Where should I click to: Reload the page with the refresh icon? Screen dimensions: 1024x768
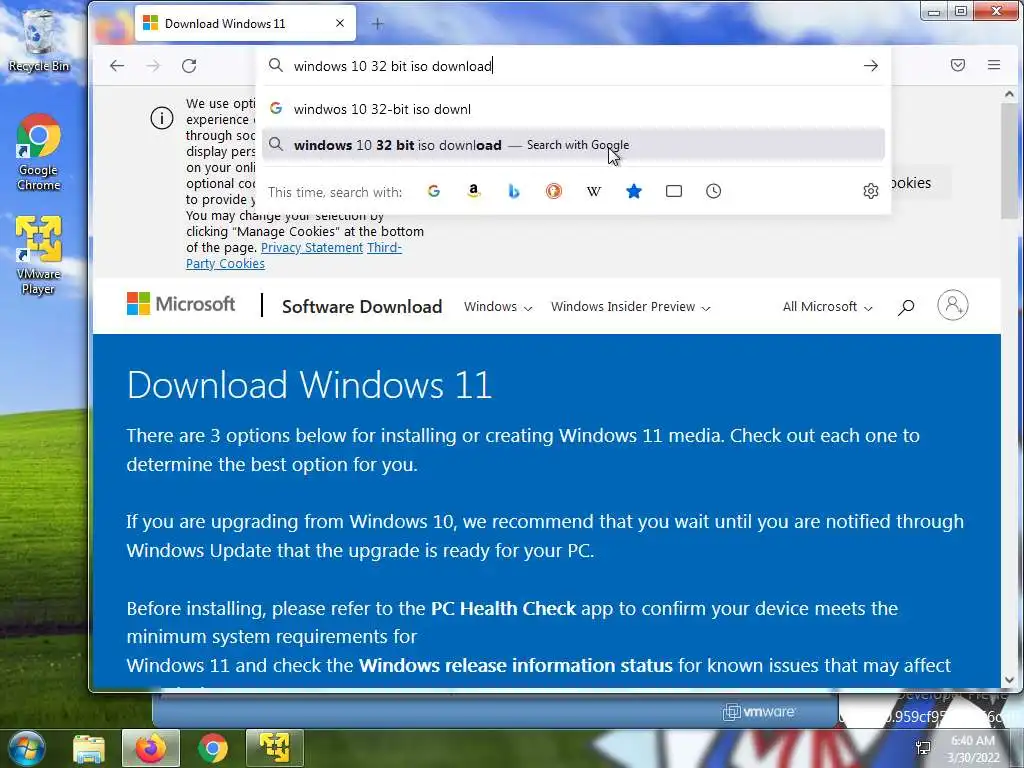click(189, 65)
